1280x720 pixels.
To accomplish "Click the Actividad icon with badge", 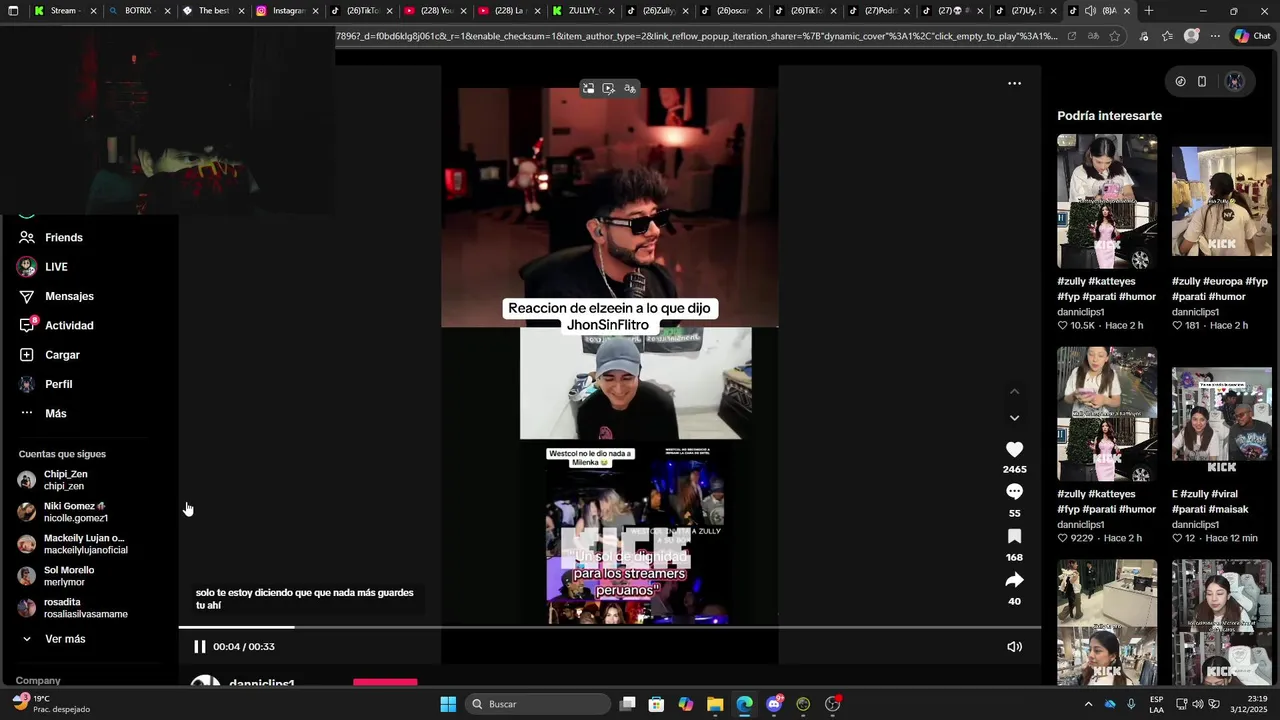I will pyautogui.click(x=27, y=325).
